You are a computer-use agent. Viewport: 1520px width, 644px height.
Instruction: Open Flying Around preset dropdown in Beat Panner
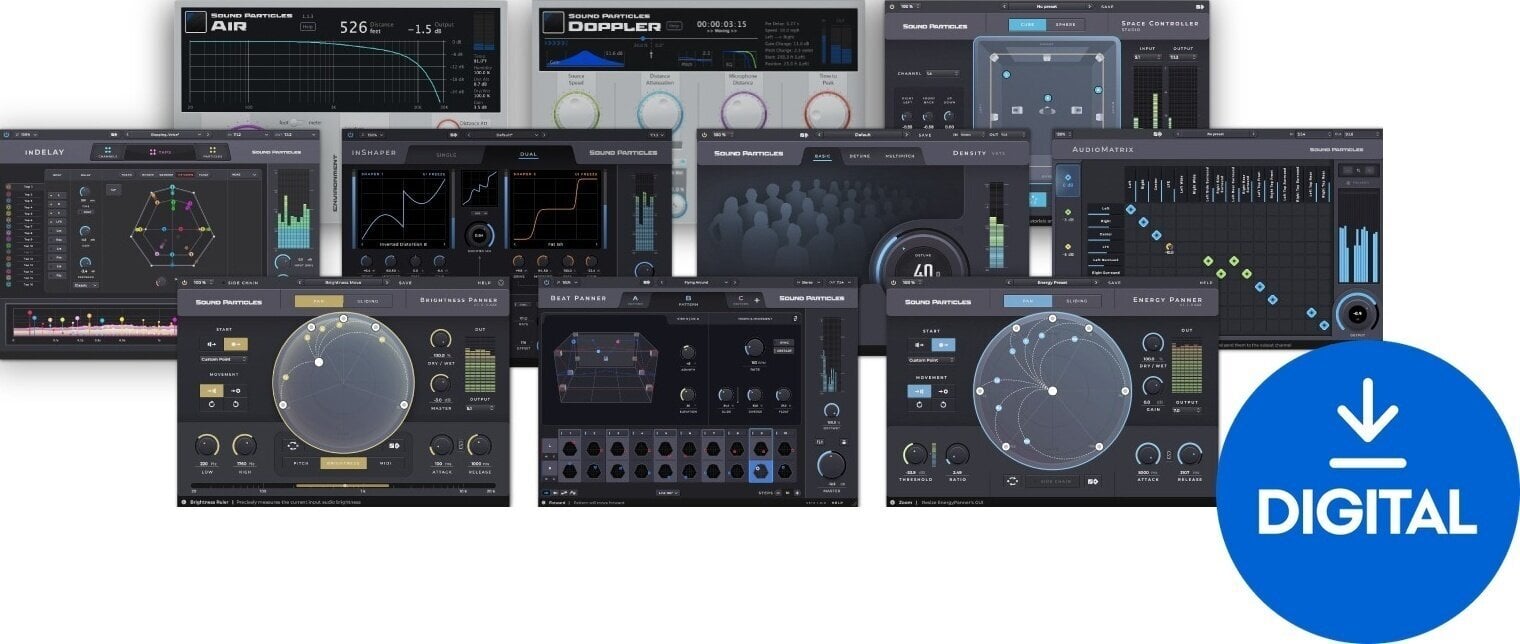pos(694,283)
